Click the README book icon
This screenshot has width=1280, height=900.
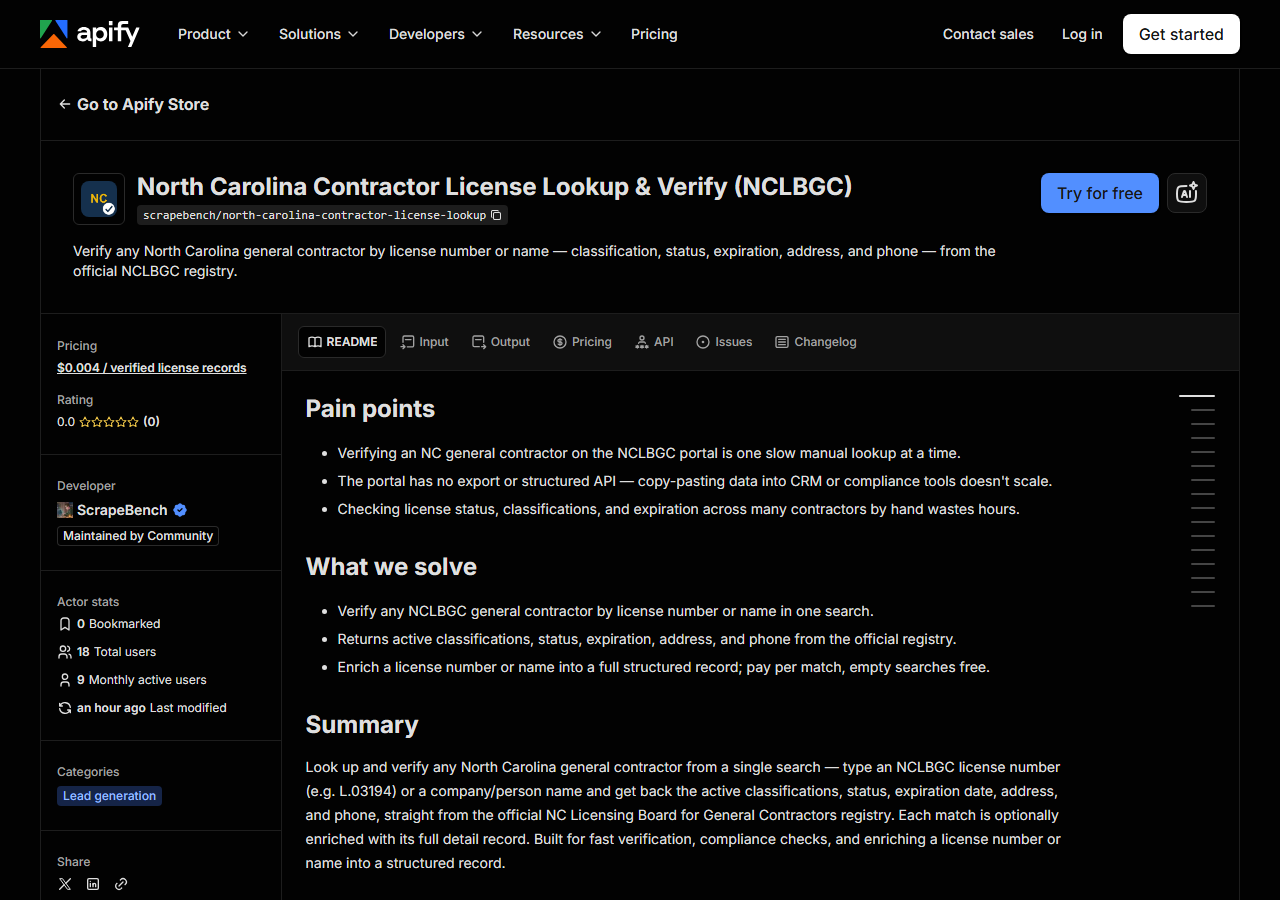pos(315,342)
